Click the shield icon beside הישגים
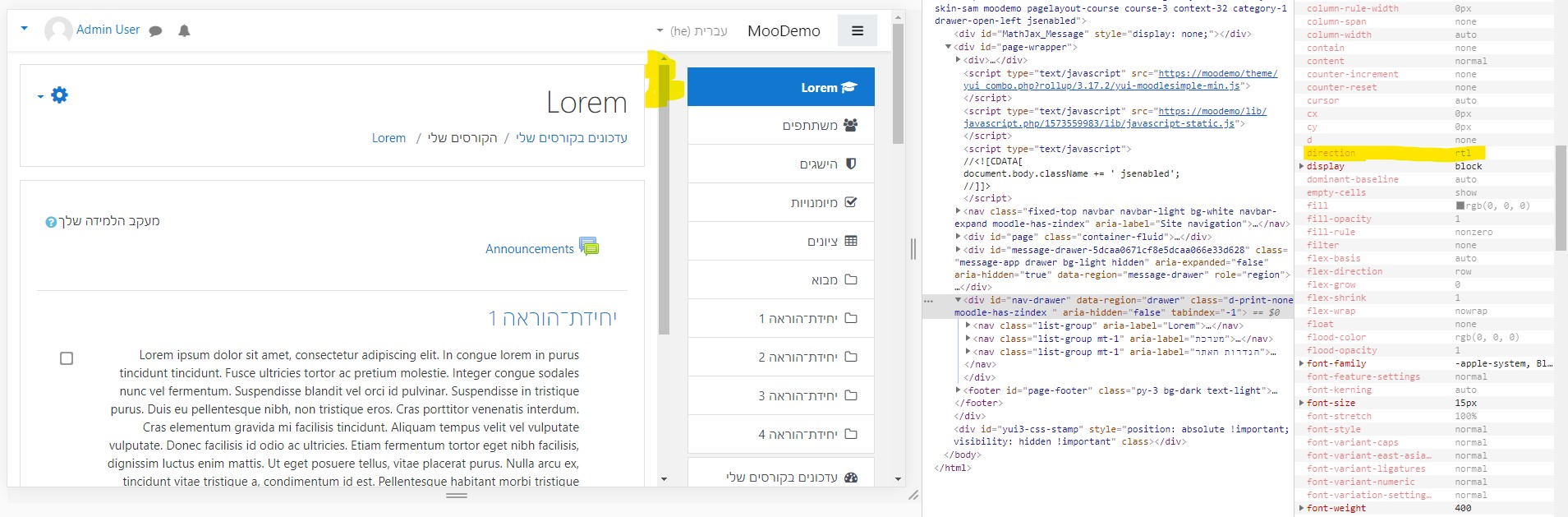The height and width of the screenshot is (517, 1568). 851,164
